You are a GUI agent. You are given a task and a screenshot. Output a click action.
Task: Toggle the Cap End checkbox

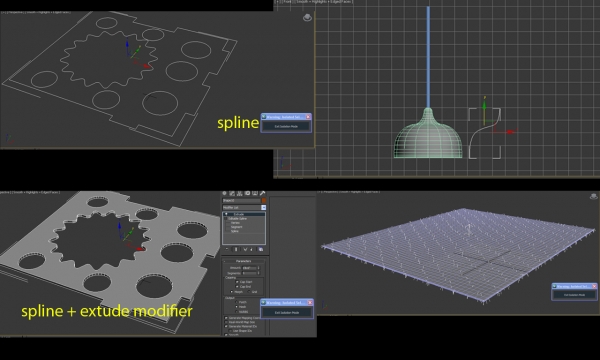237,287
